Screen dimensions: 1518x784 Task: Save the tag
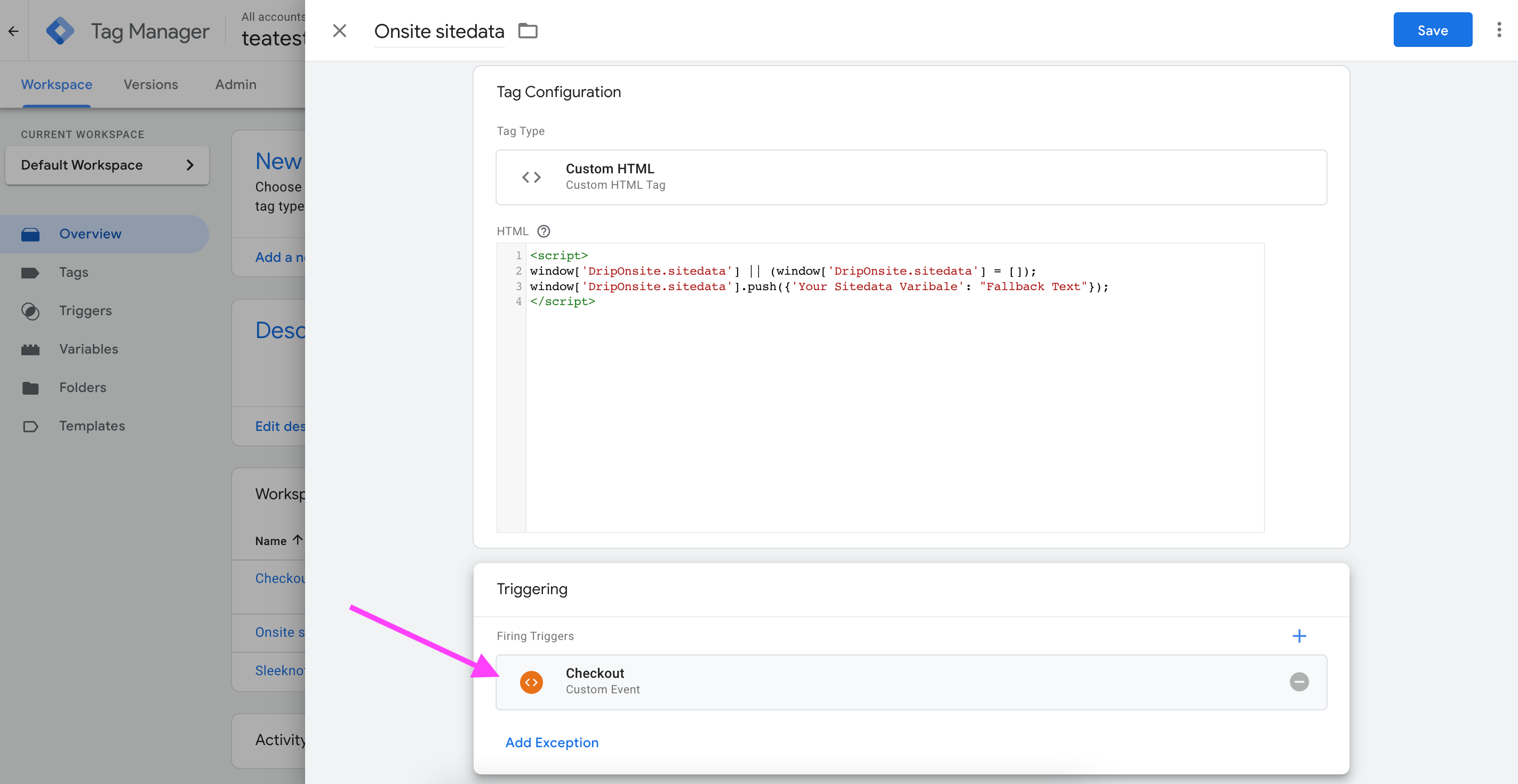pos(1432,30)
